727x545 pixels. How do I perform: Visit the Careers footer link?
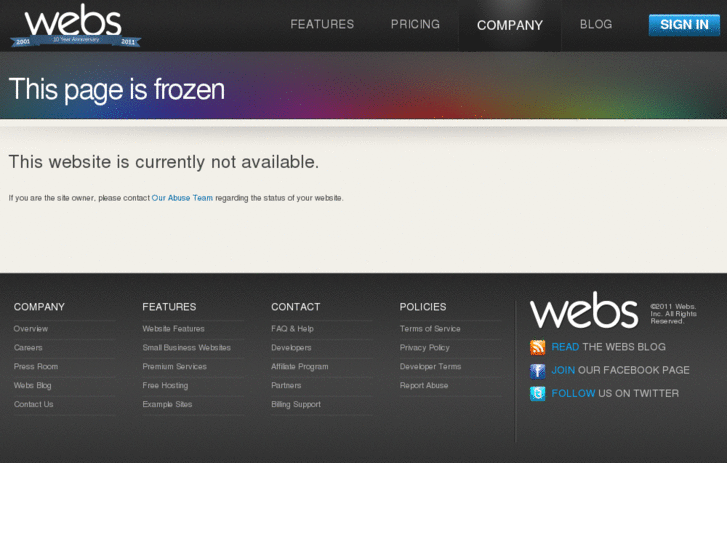(28, 348)
